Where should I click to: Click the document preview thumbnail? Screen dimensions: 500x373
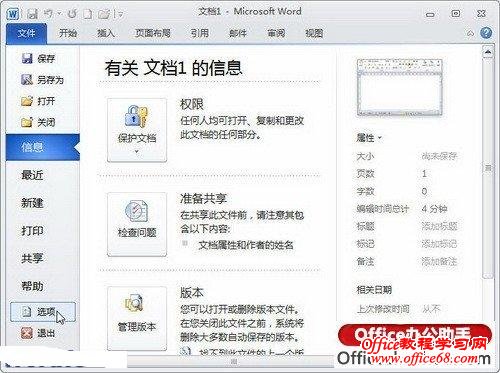(x=399, y=87)
